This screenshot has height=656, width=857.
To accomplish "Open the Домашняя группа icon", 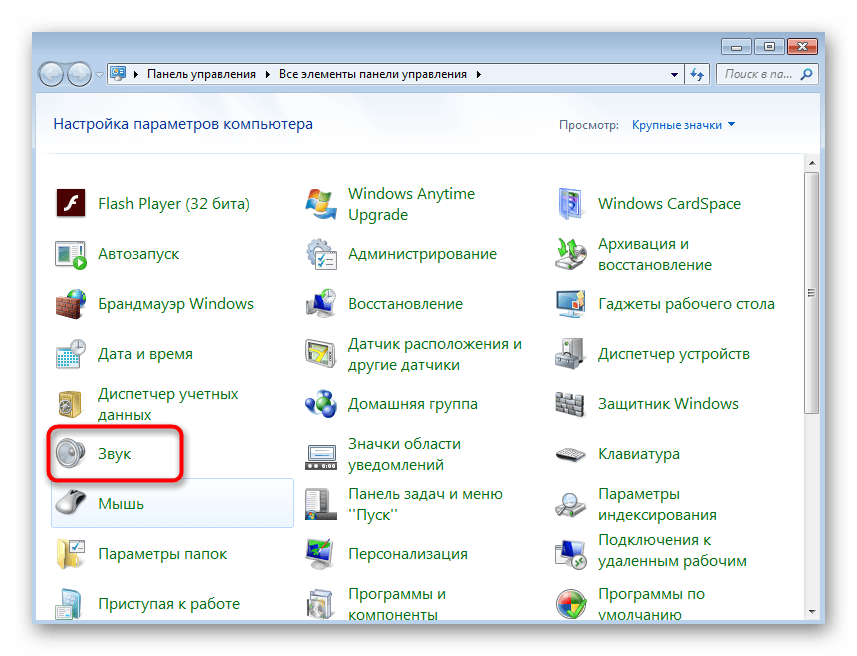I will point(321,404).
